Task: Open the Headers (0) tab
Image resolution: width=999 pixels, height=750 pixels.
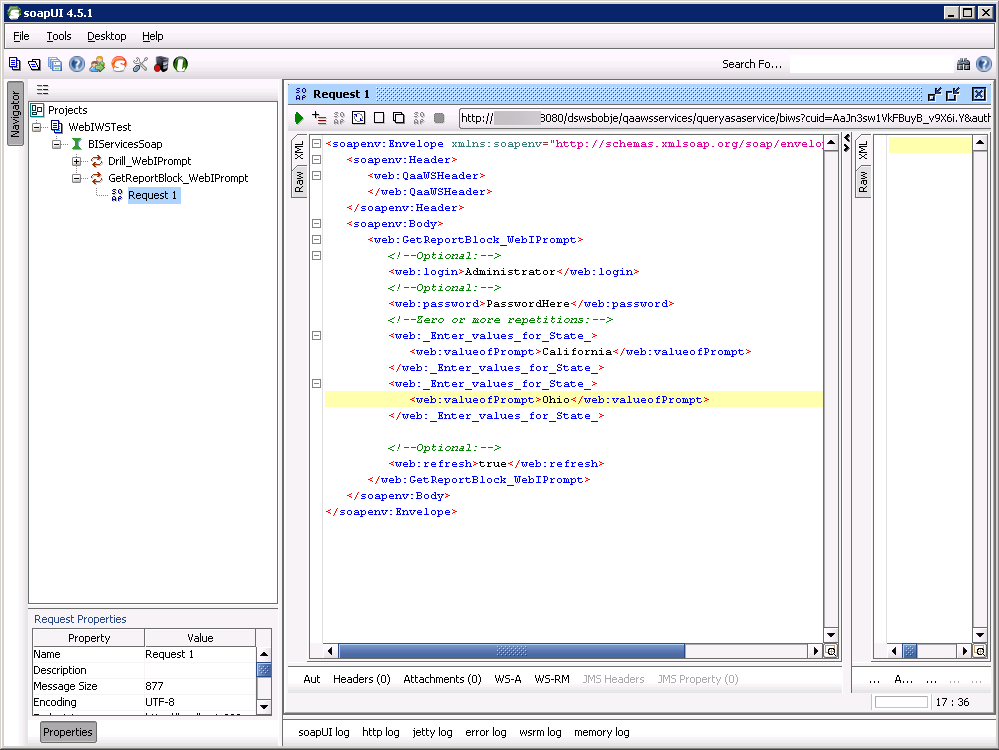Action: click(x=361, y=679)
